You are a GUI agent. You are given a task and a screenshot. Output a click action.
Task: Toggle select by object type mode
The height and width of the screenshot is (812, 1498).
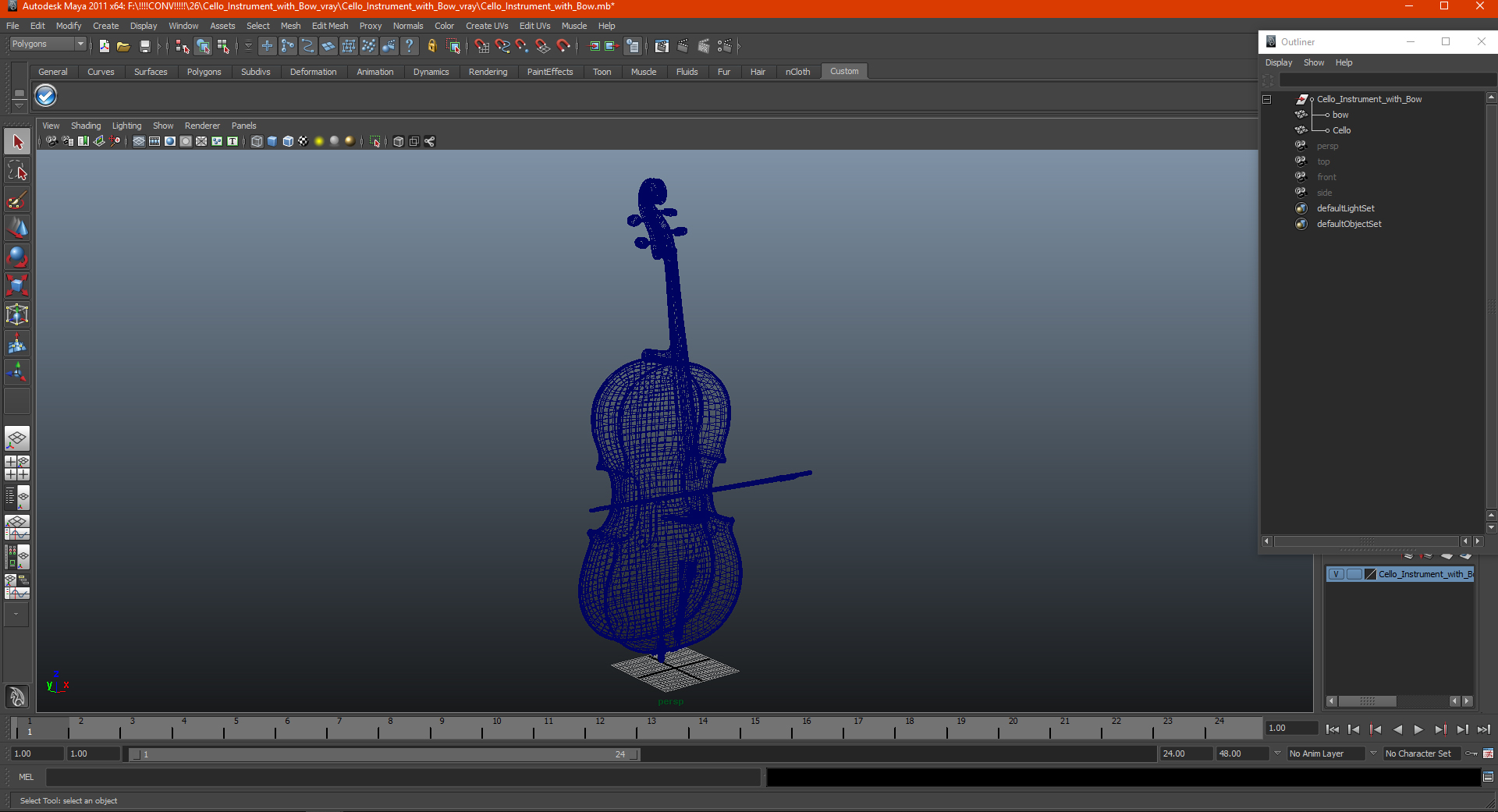pos(203,47)
